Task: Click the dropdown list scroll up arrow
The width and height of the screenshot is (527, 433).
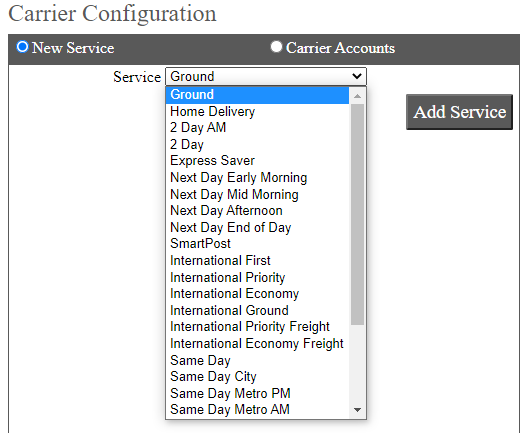Action: point(358,96)
